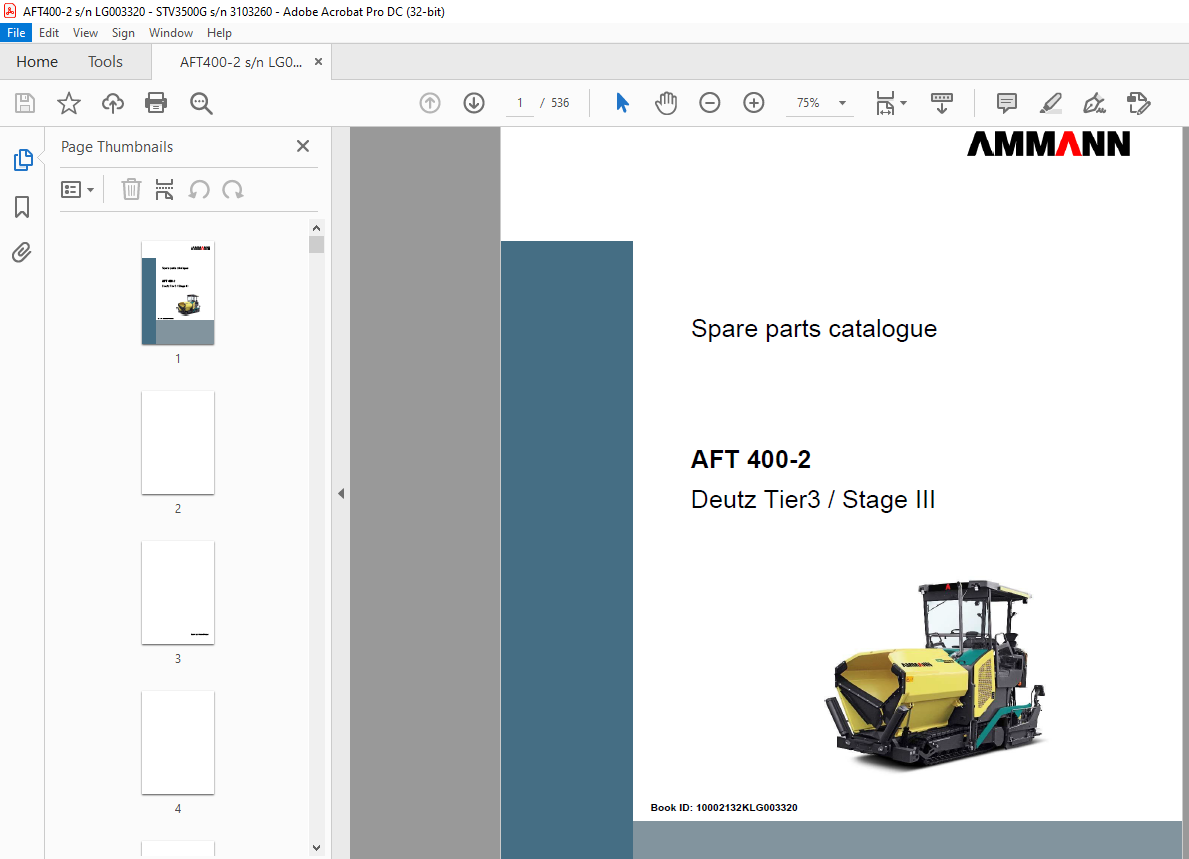Rotate page counterclockwise
This screenshot has width=1189, height=859.
pos(199,190)
